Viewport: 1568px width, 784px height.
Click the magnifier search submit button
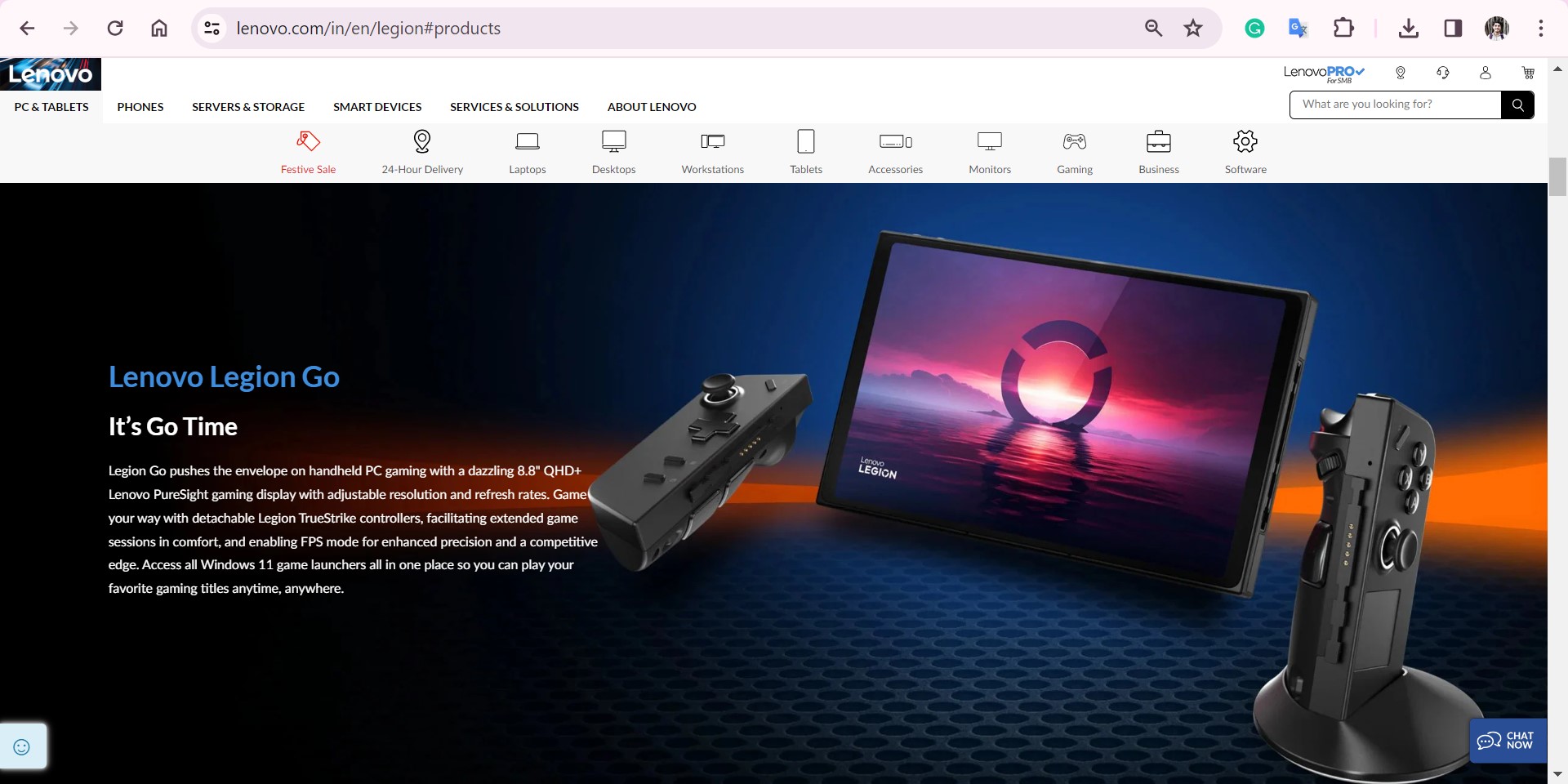(1517, 105)
